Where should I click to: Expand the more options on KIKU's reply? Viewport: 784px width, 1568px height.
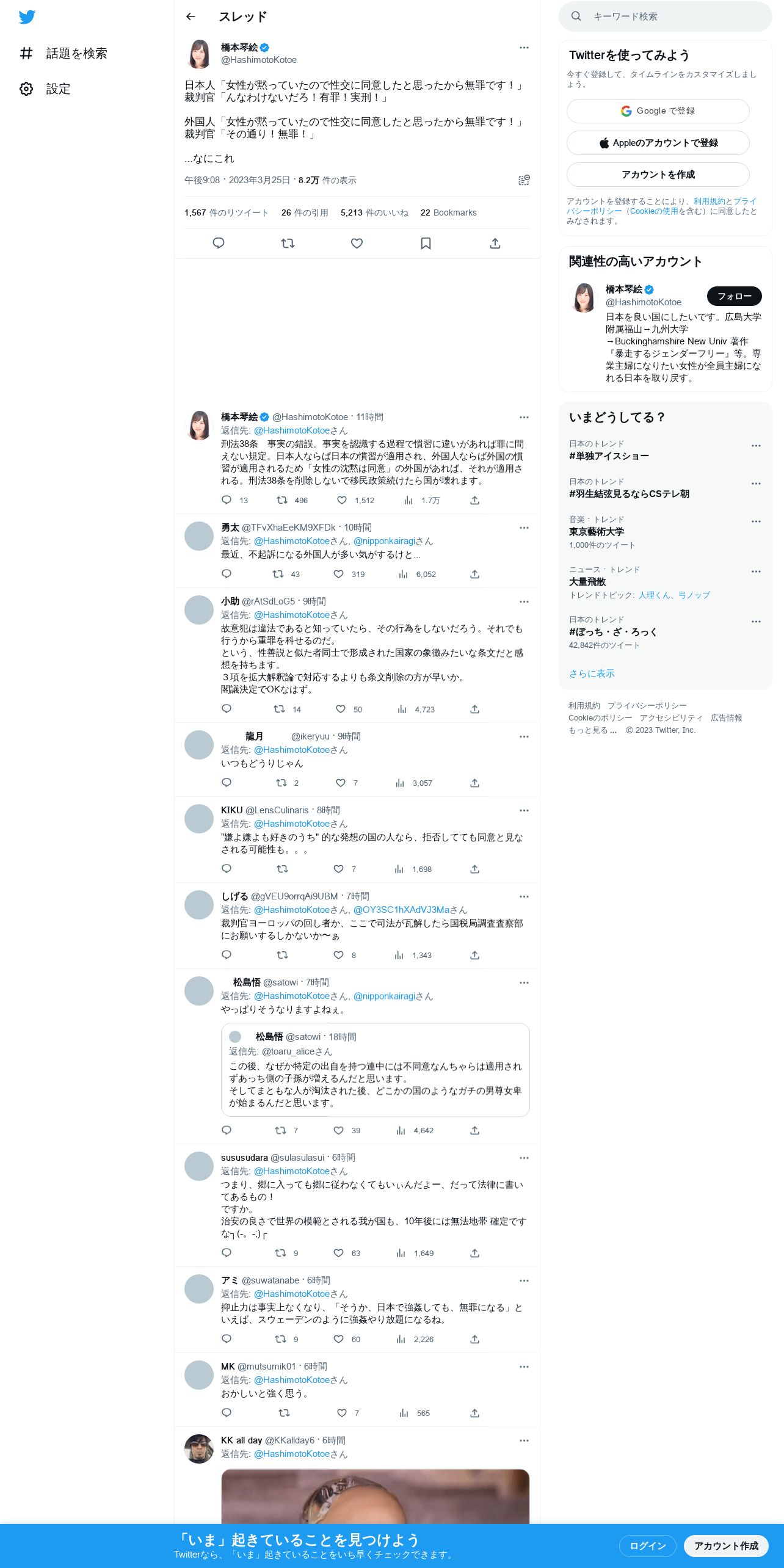coord(524,810)
